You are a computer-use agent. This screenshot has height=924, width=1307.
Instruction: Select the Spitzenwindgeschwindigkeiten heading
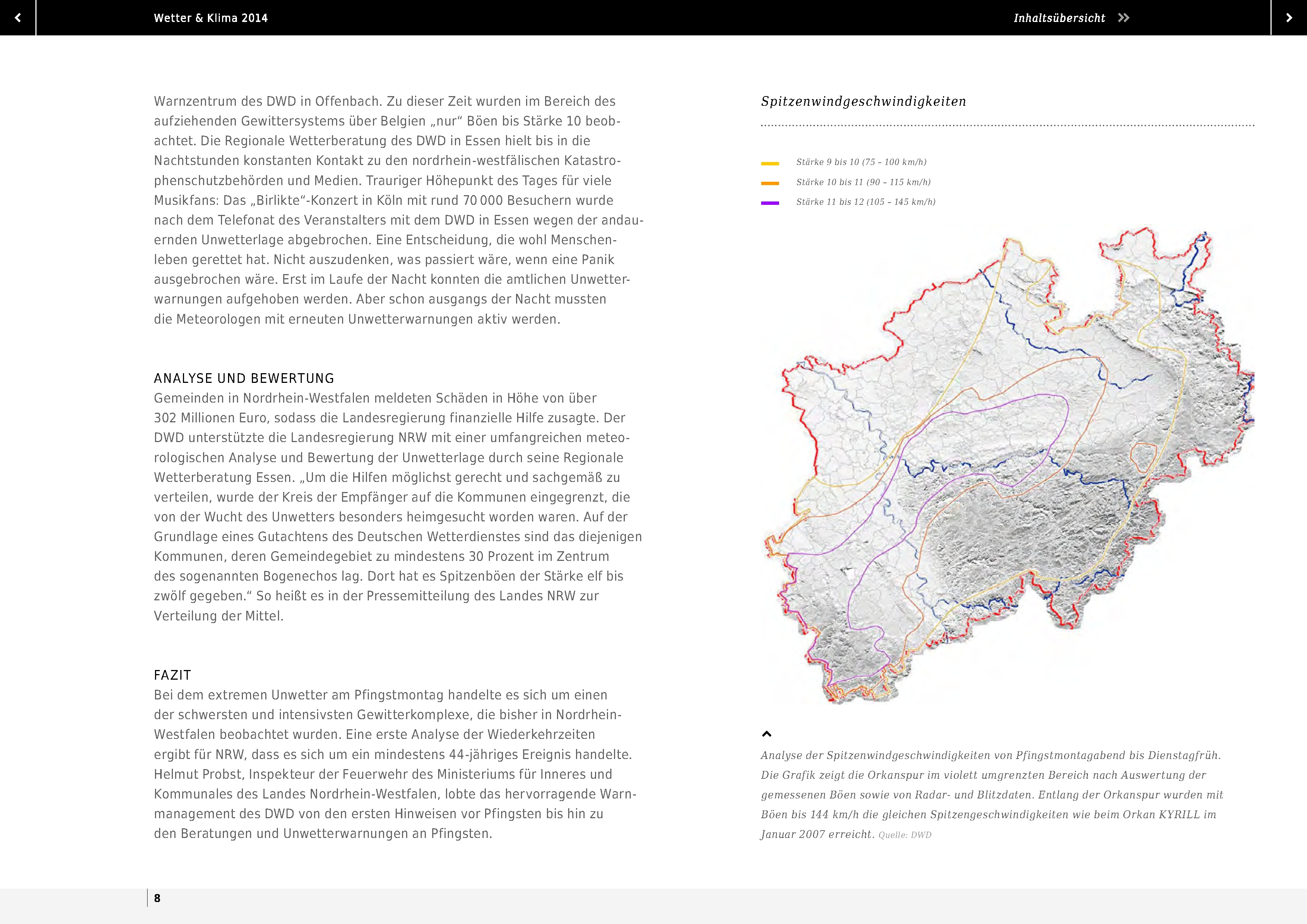[864, 101]
